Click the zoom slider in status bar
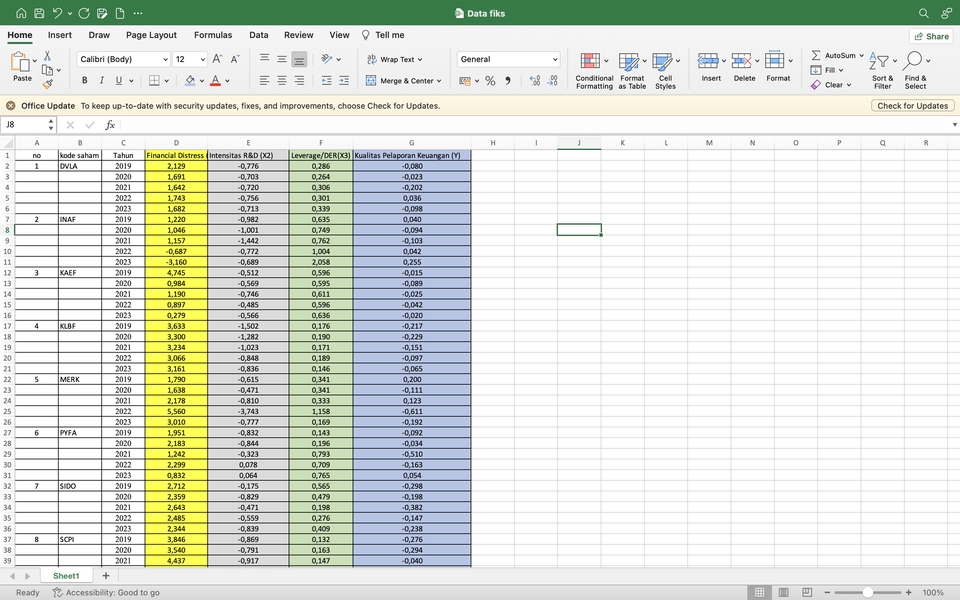The width and height of the screenshot is (960, 600). [868, 592]
